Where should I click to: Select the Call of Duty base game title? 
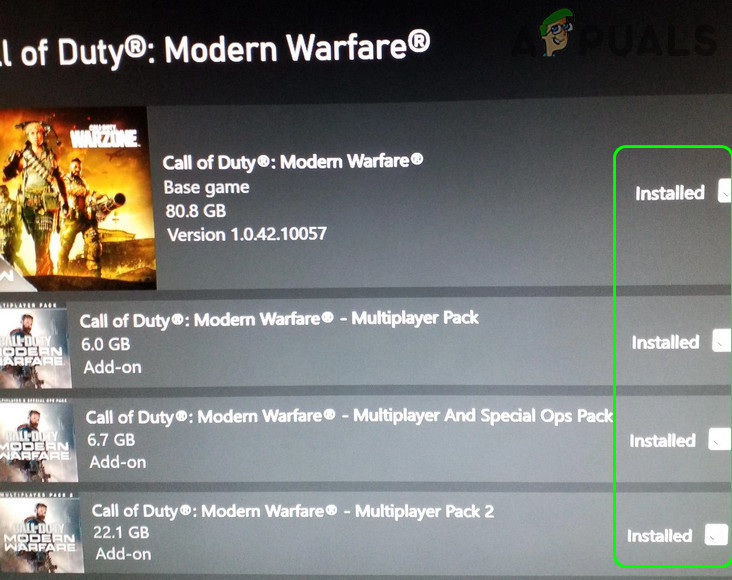pos(293,162)
